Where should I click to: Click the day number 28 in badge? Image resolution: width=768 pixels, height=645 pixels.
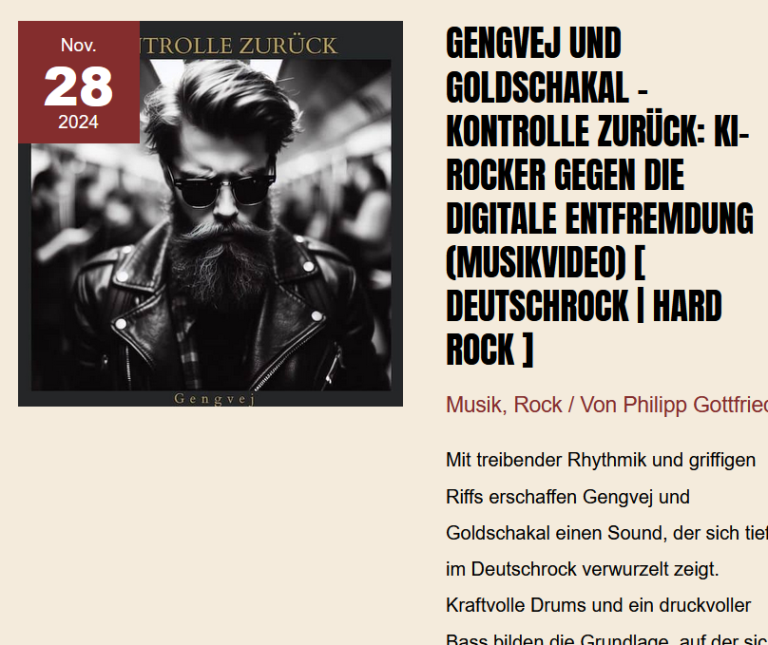(x=78, y=87)
